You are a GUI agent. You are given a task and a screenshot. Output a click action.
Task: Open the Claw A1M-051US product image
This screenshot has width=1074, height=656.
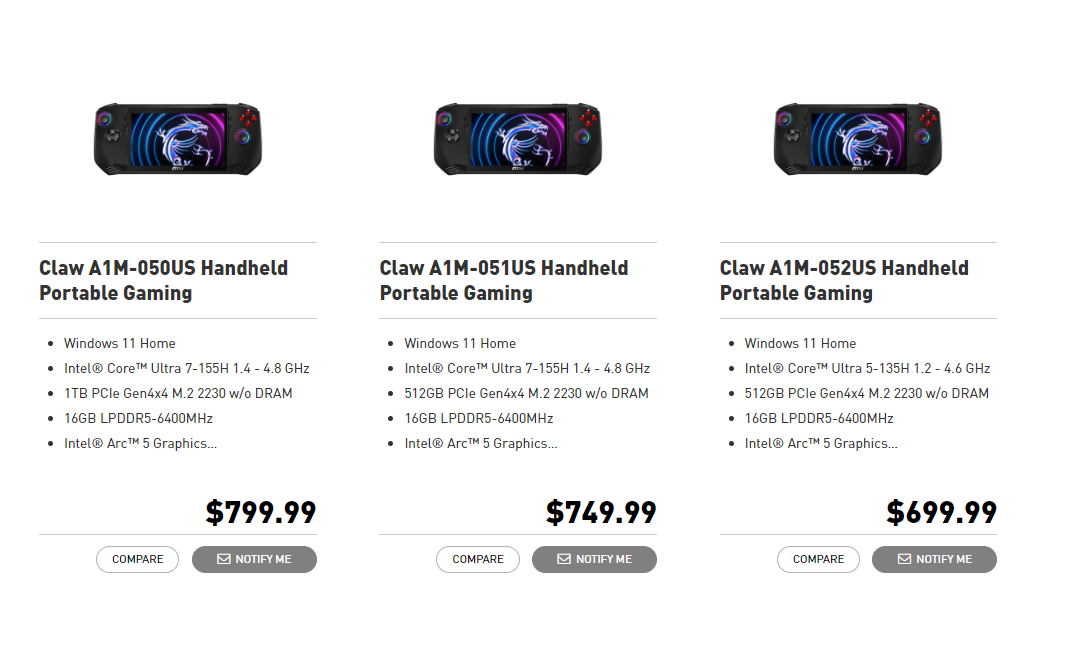[x=518, y=138]
